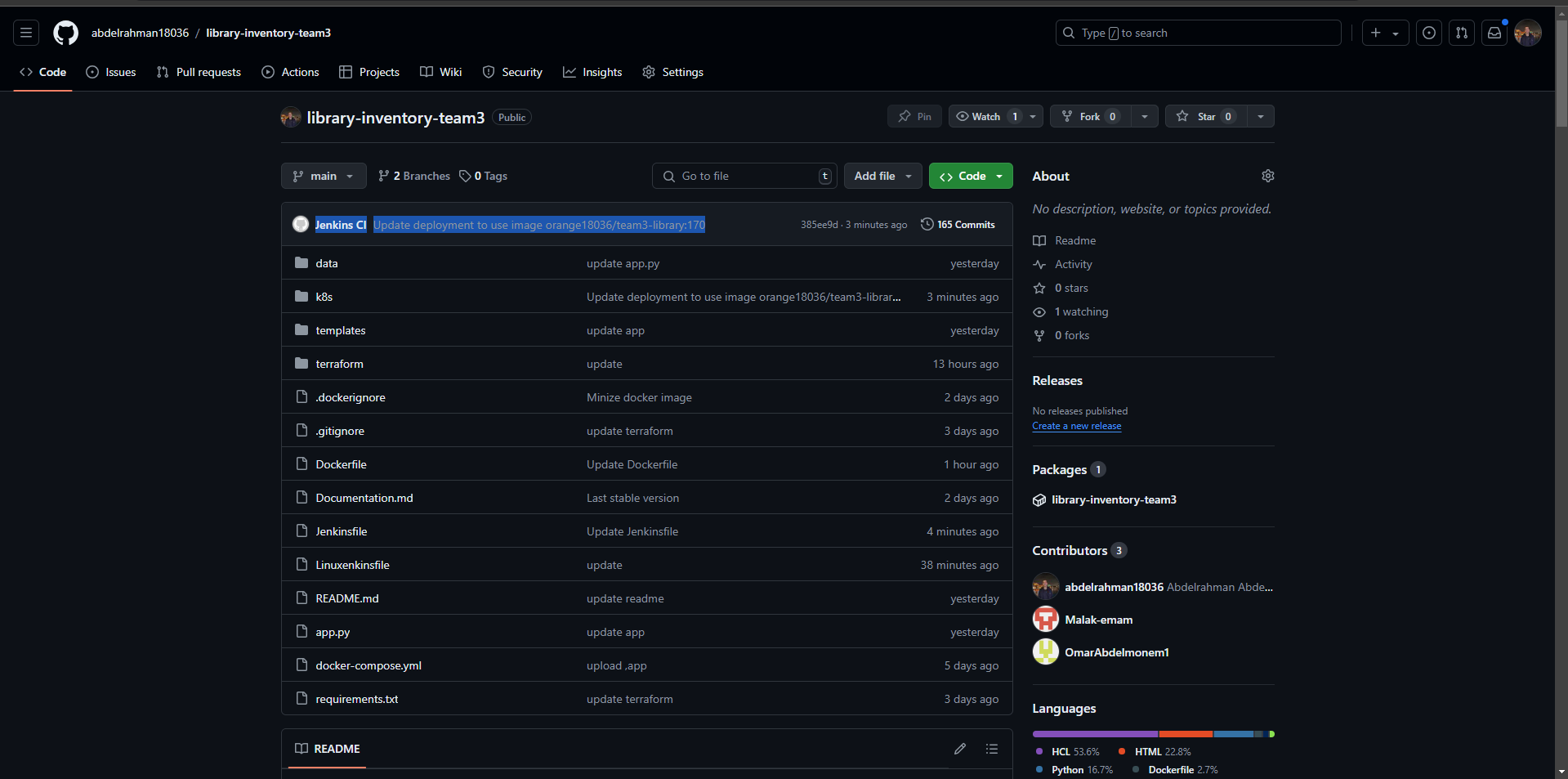Click the blue Python language bar segment
Screen dimensions: 1568x779
[1234, 734]
